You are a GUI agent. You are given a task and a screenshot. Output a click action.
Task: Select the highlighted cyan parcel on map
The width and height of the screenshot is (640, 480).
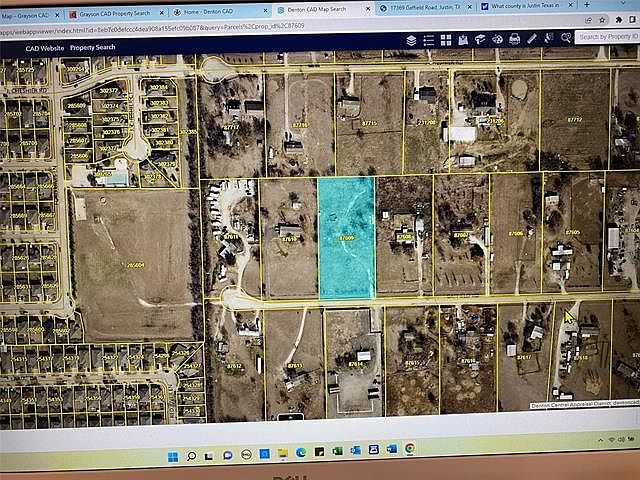pyautogui.click(x=346, y=238)
